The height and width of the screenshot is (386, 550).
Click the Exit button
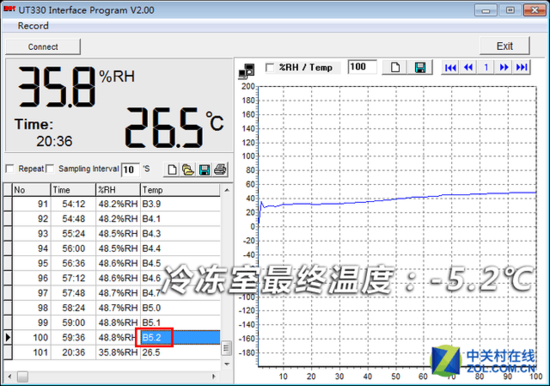click(x=504, y=46)
